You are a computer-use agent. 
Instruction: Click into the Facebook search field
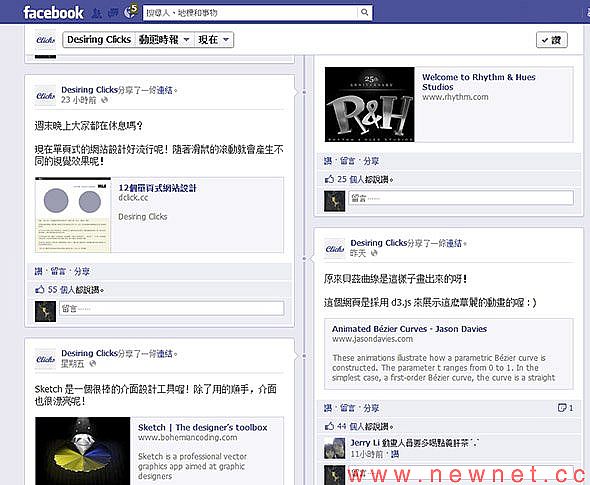250,12
